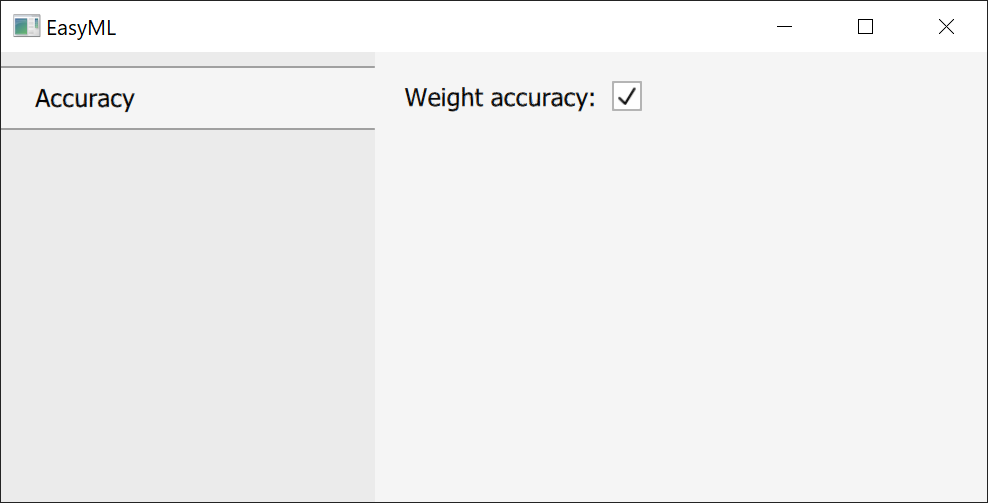Open the window system menu via EasyML icon
Screen dimensions: 988x503
tap(26, 27)
